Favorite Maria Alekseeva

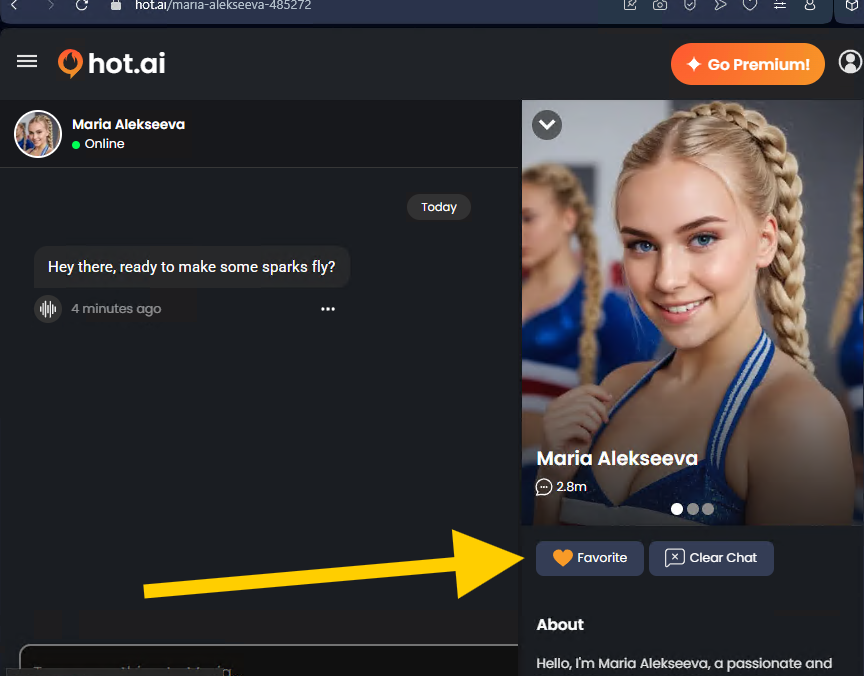click(x=589, y=558)
